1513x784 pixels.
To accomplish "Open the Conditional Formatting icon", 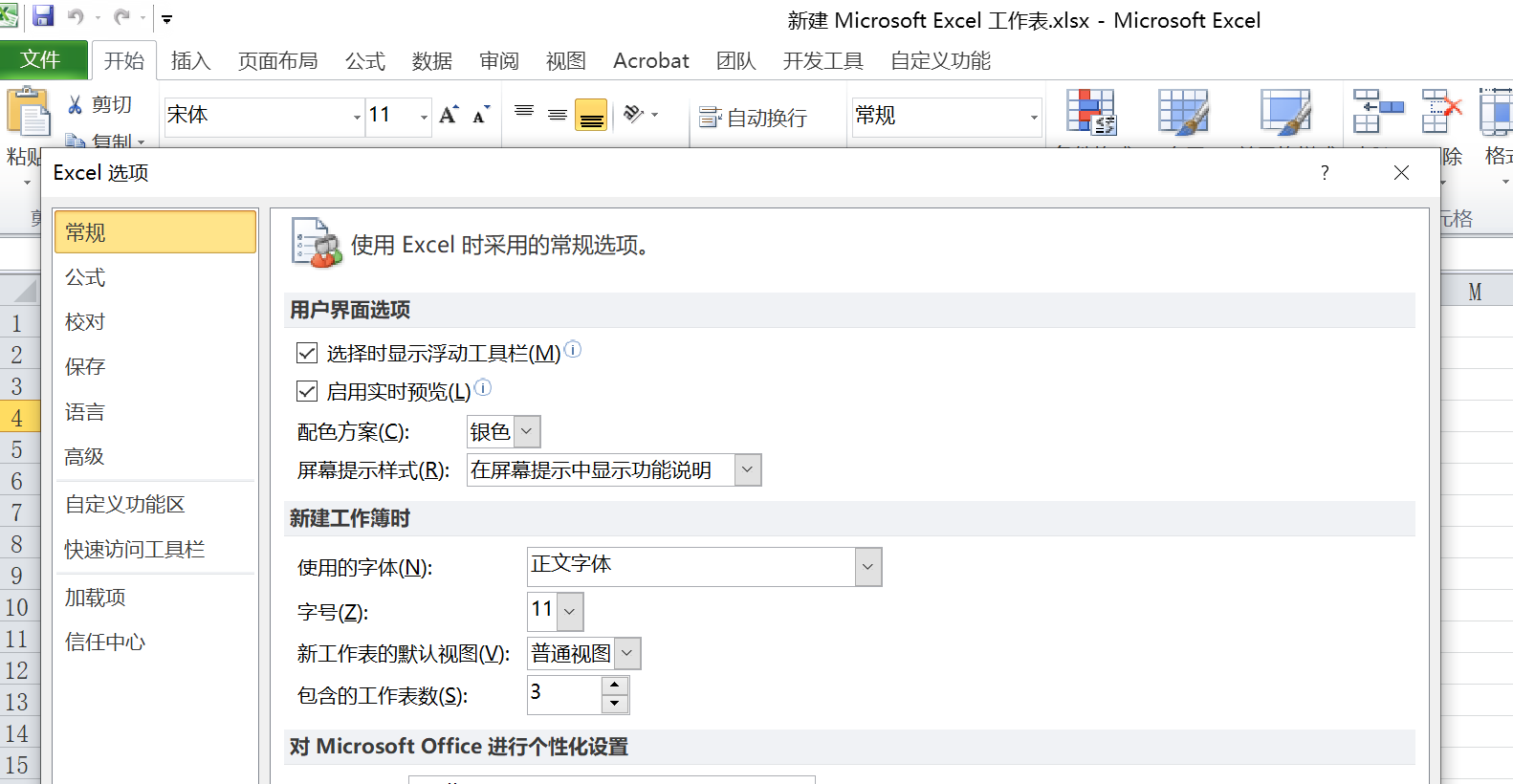I will (1092, 112).
